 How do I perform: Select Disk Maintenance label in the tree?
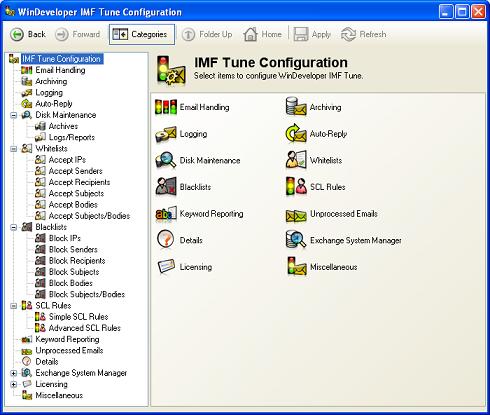[66, 115]
